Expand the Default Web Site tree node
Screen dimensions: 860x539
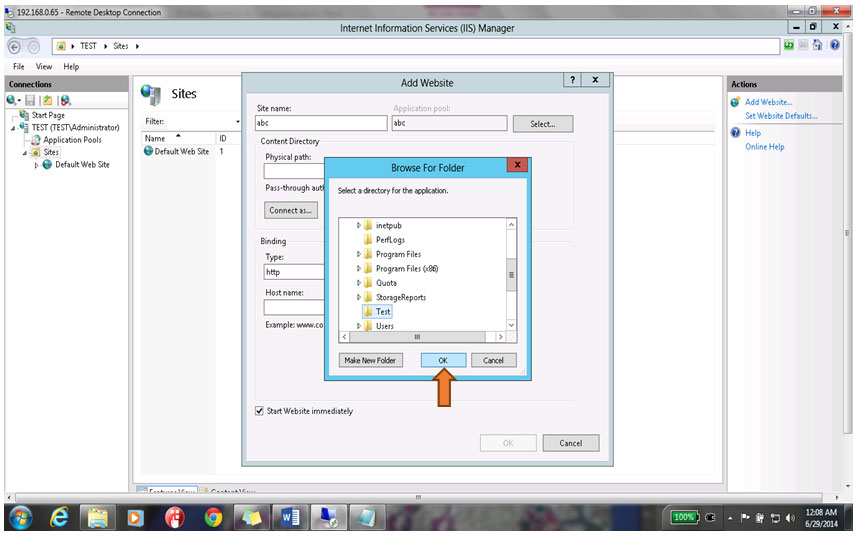[x=36, y=165]
